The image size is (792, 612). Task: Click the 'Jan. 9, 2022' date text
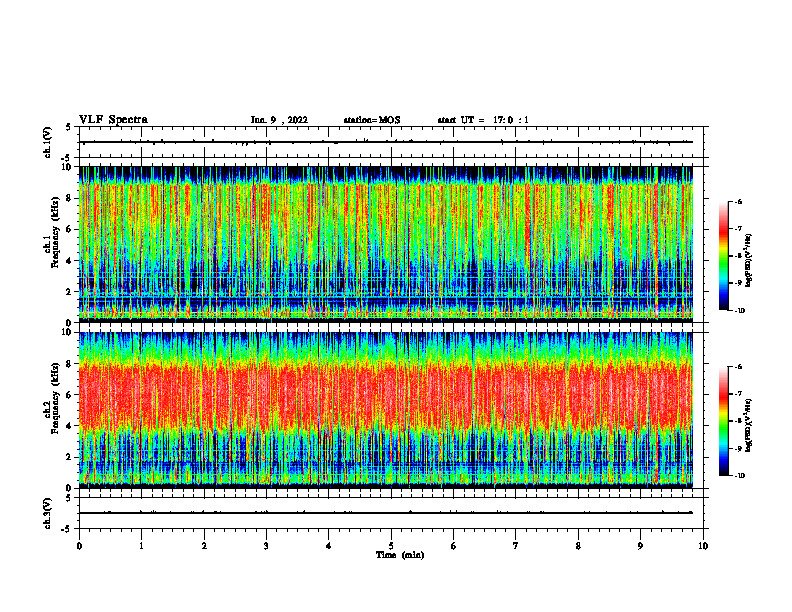pyautogui.click(x=279, y=120)
